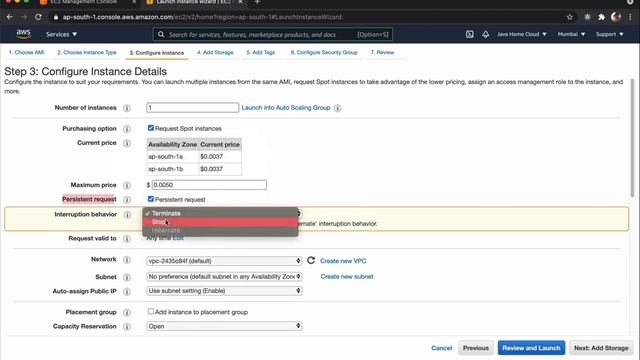Click Review and Launch
Screen dimensions: 640x360
(531, 348)
